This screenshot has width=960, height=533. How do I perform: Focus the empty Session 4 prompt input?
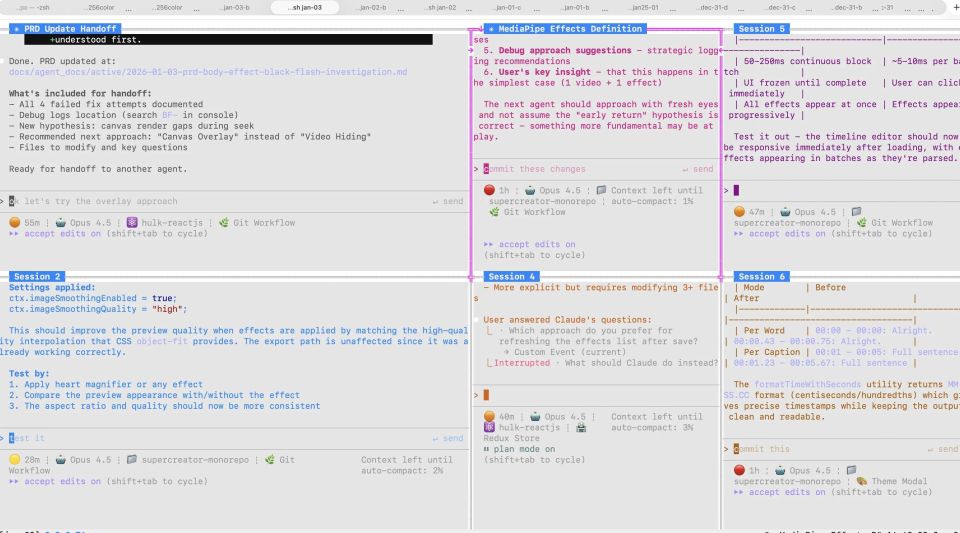pyautogui.click(x=597, y=395)
